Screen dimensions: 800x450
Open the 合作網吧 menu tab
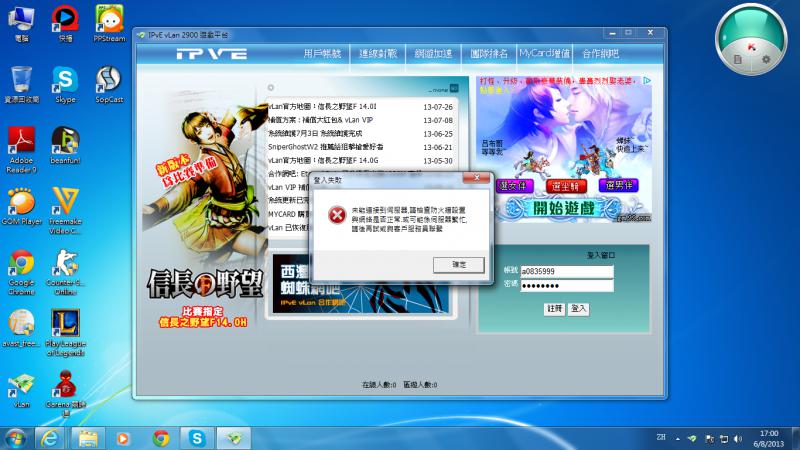(601, 54)
